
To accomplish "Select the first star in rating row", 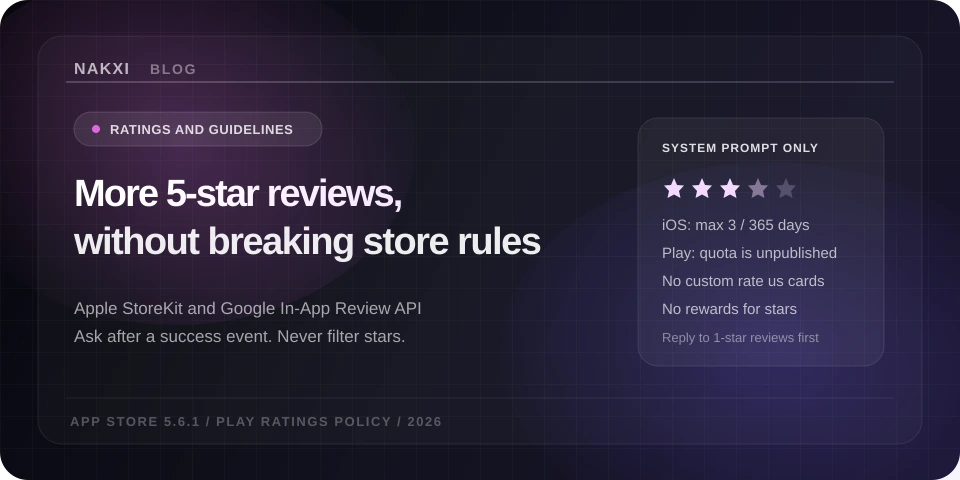I will tap(673, 189).
